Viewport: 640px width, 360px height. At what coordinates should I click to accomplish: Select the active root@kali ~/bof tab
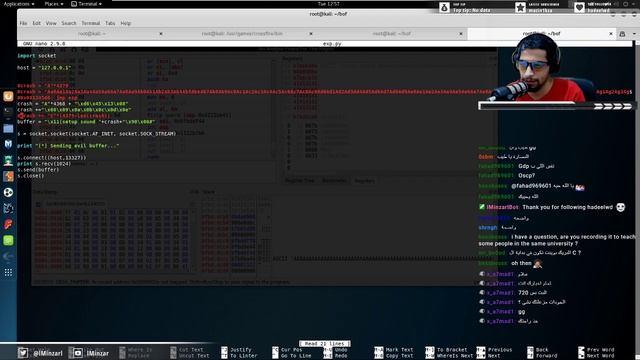coord(542,33)
